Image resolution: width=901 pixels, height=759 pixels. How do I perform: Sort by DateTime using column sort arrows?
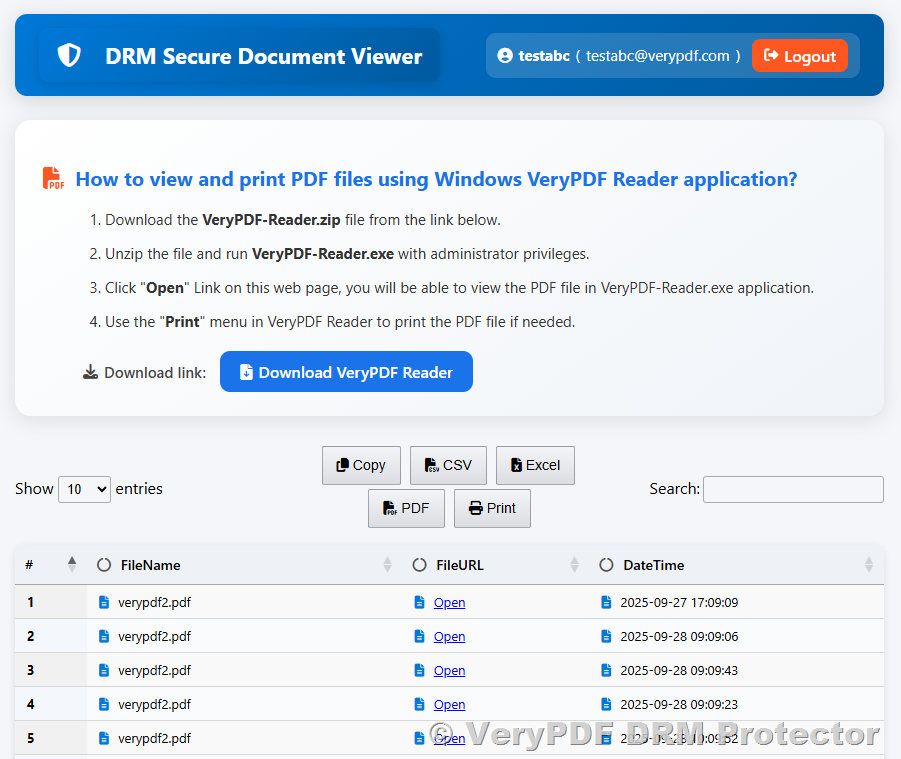tap(869, 565)
